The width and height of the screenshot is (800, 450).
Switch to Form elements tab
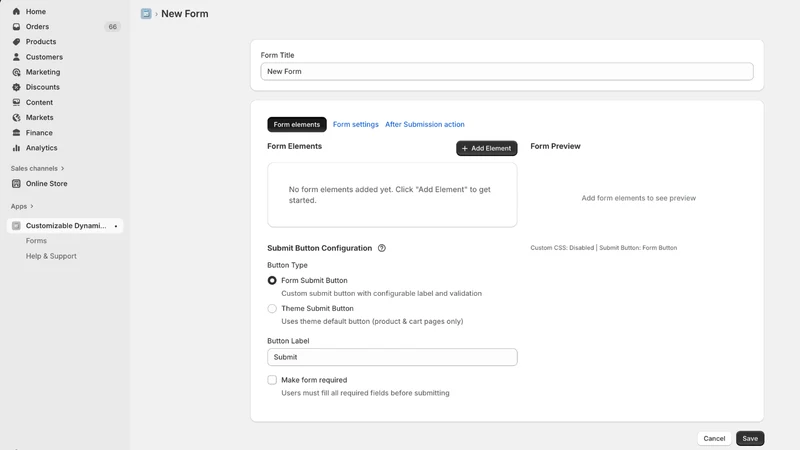(296, 124)
